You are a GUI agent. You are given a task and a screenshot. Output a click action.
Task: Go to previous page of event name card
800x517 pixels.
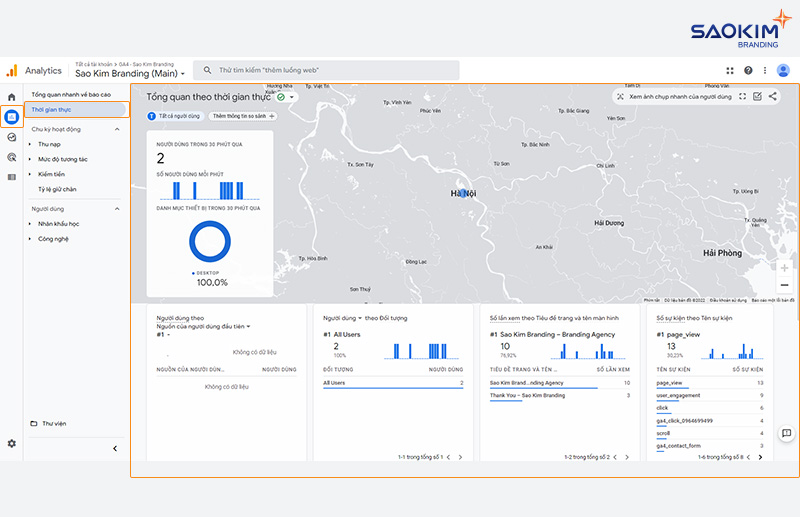[748, 457]
